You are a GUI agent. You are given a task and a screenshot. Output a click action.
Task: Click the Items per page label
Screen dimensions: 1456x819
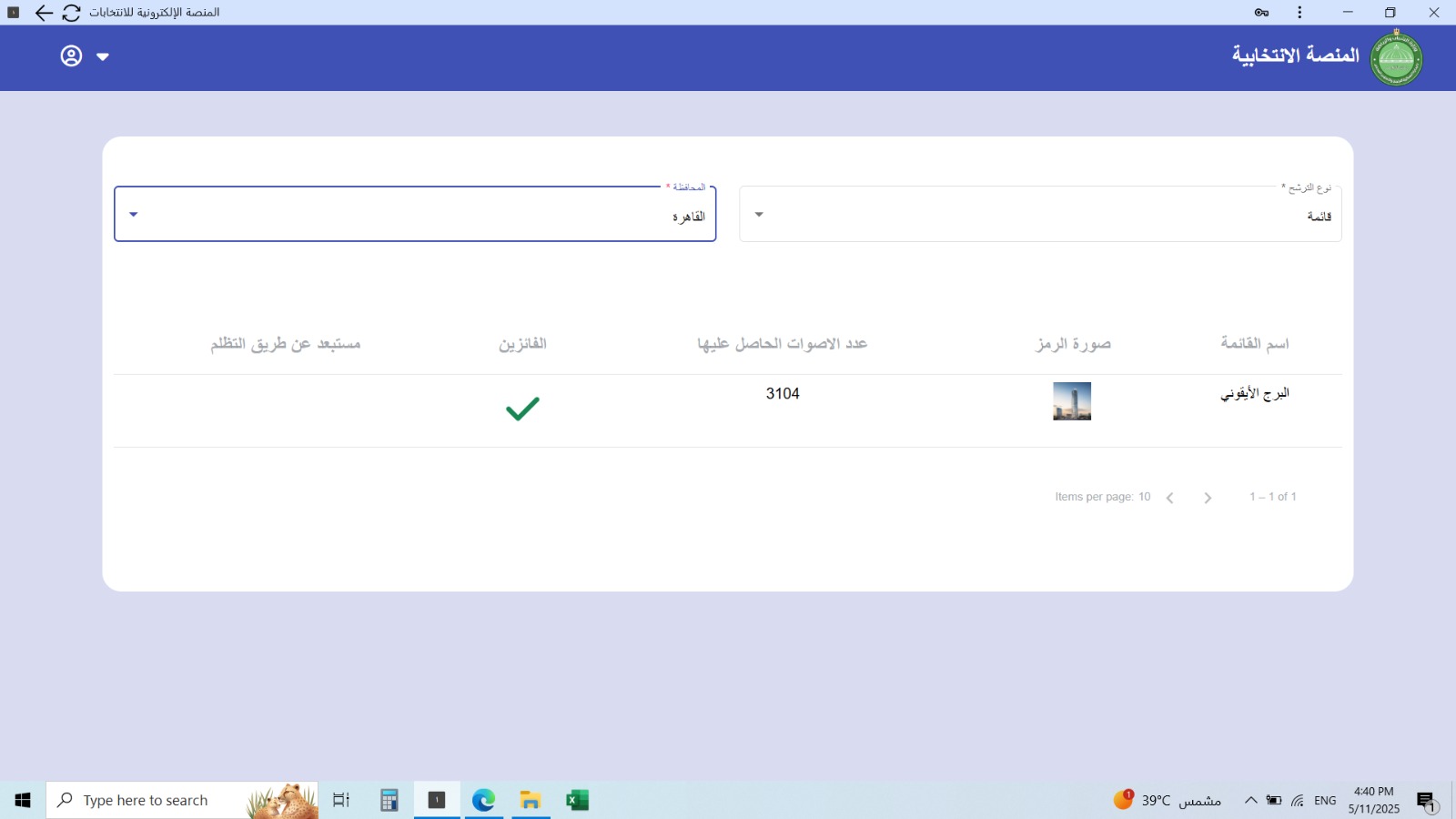(1094, 497)
